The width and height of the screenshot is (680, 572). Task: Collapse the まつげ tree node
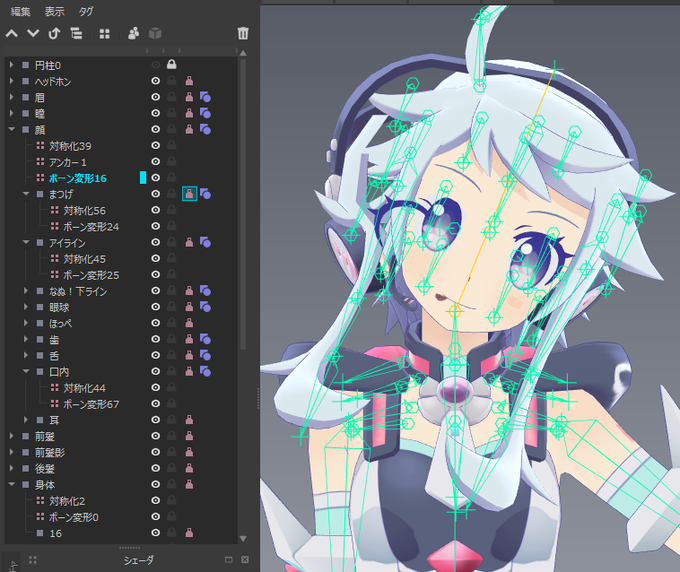[26, 194]
